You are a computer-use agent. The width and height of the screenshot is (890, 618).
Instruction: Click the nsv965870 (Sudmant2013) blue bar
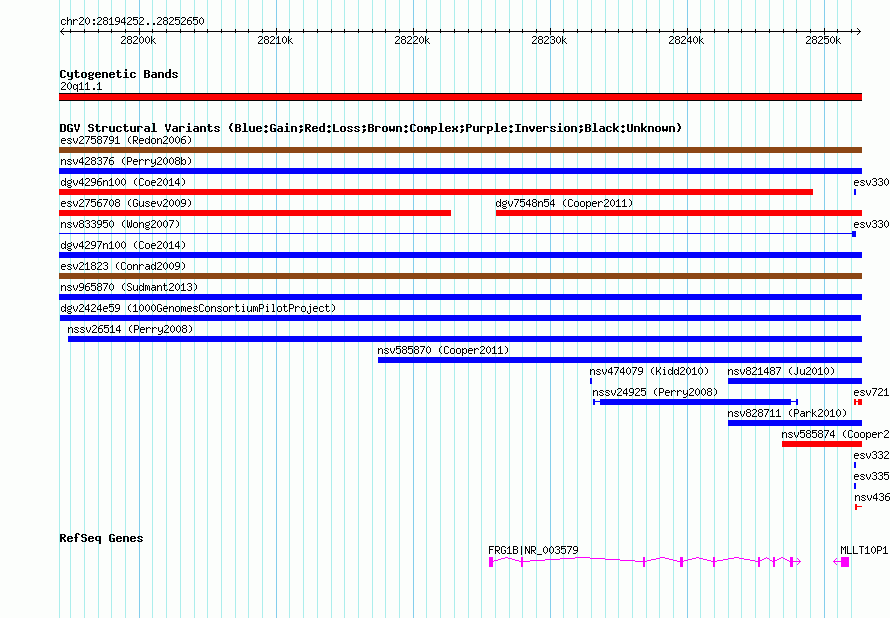(460, 297)
